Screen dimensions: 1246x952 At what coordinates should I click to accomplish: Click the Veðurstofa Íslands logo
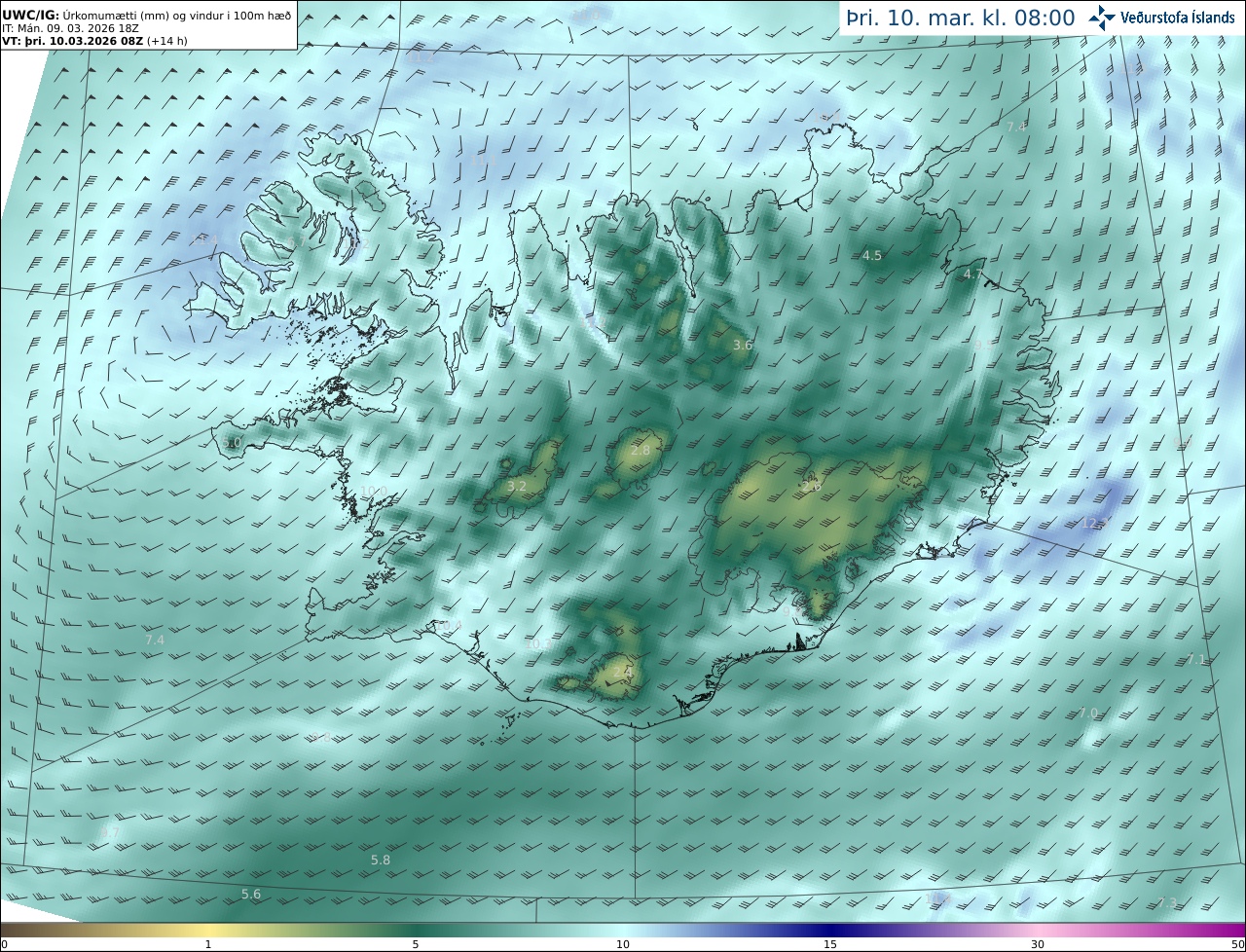(1161, 17)
